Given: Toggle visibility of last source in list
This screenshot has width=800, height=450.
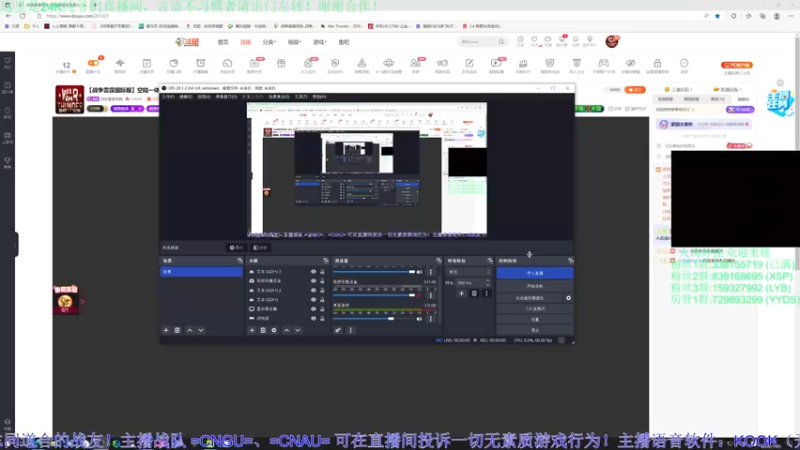Looking at the screenshot, I should point(313,318).
